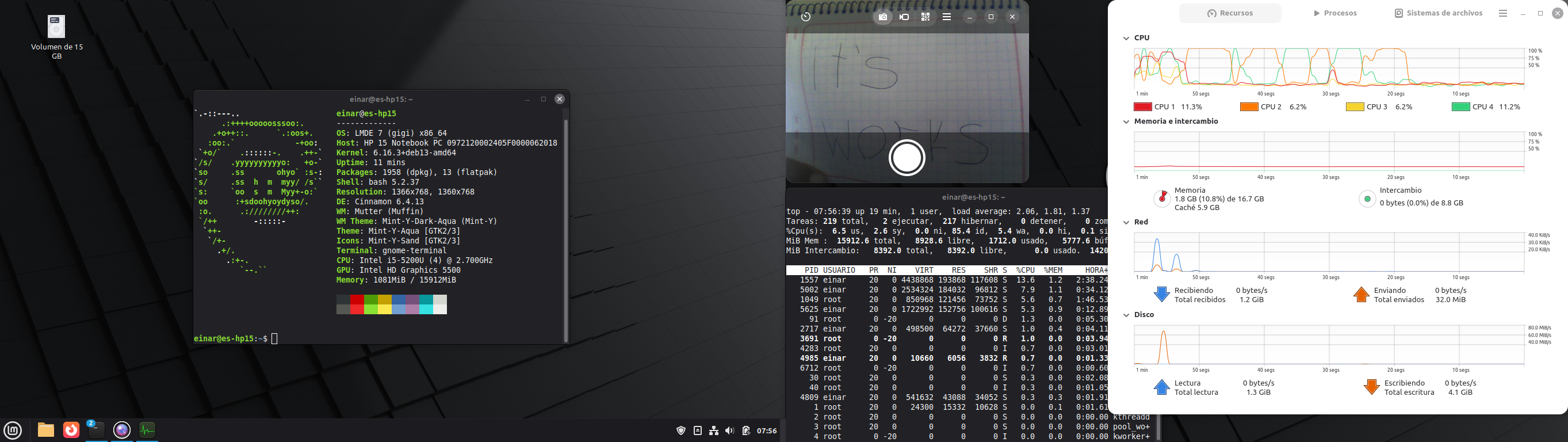Open the Linux Mint start menu
Screen dimensions: 1568x442
(13, 430)
